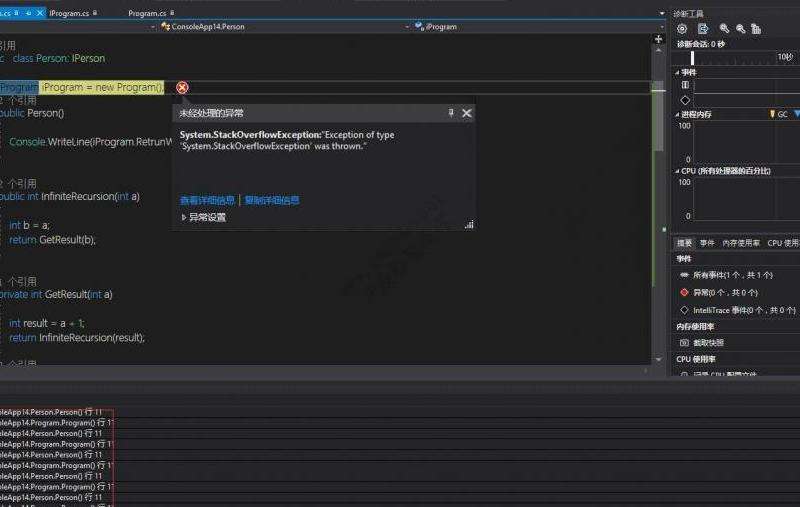
Task: Click the split editor icon above scrollbar
Action: pos(658,39)
